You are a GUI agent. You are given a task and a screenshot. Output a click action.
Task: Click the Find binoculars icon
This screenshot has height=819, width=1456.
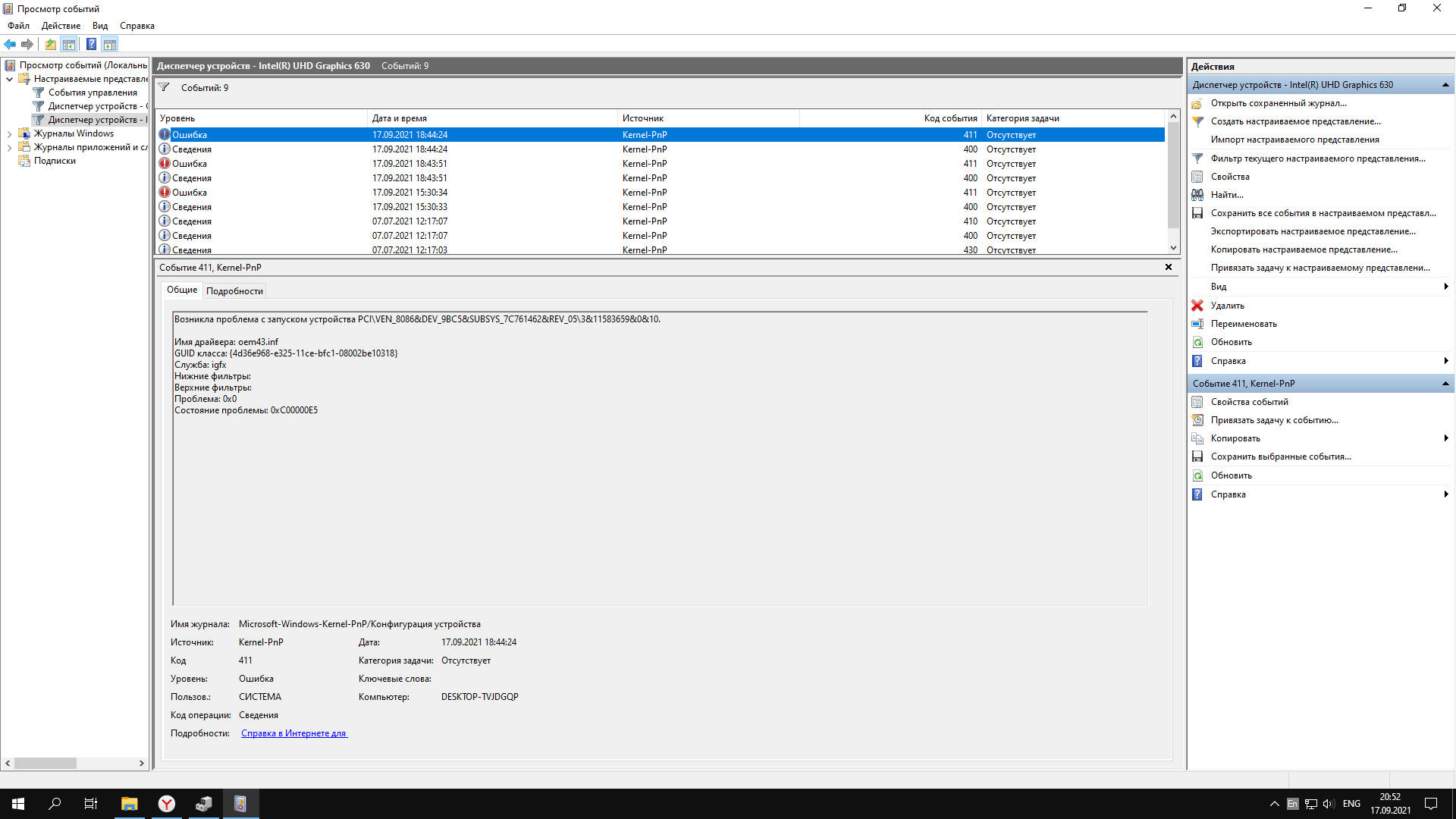(x=1197, y=195)
